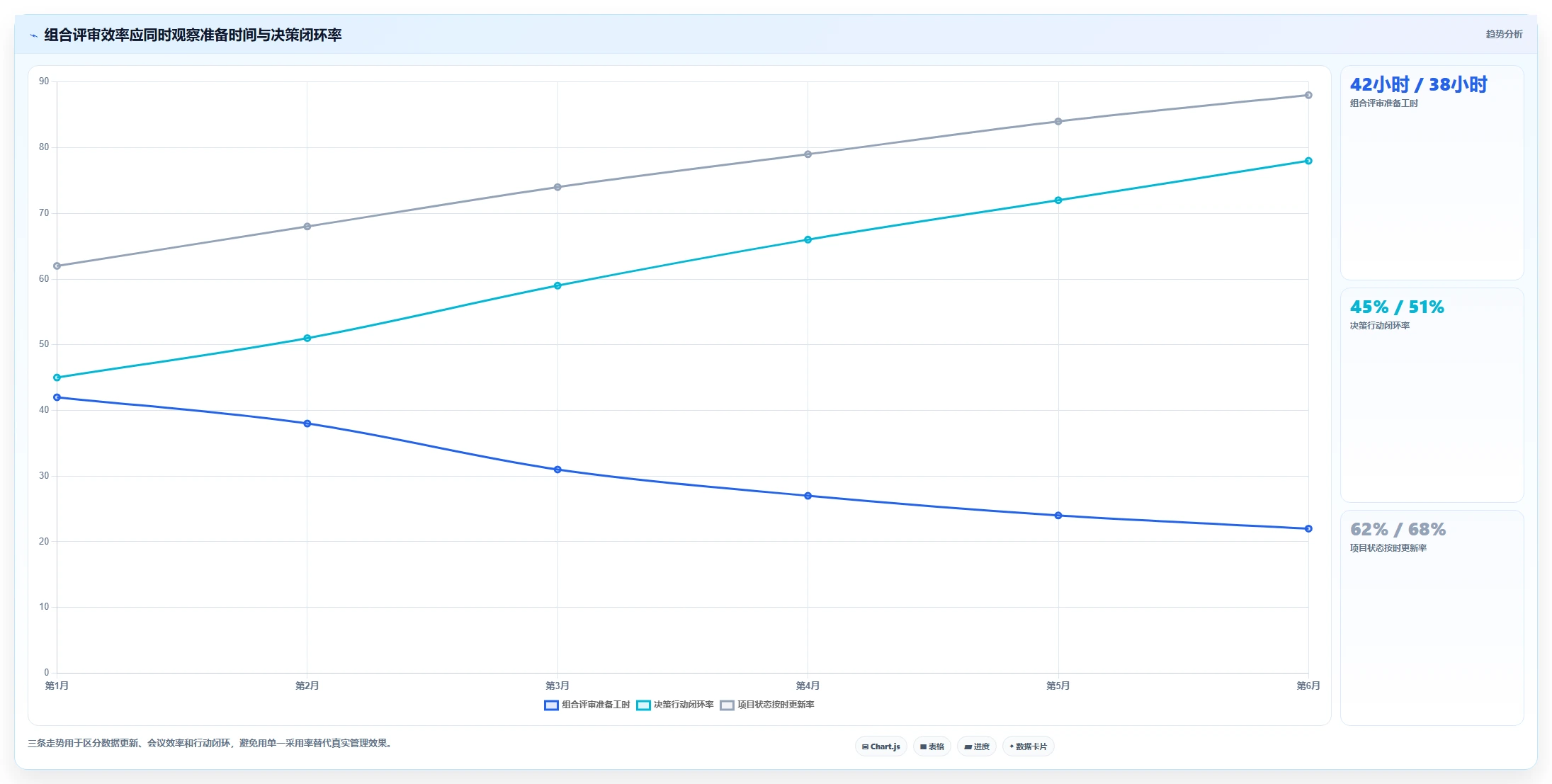The image size is (1552, 784).
Task: Click the blue 第4月 data point at 27
Action: pos(808,496)
